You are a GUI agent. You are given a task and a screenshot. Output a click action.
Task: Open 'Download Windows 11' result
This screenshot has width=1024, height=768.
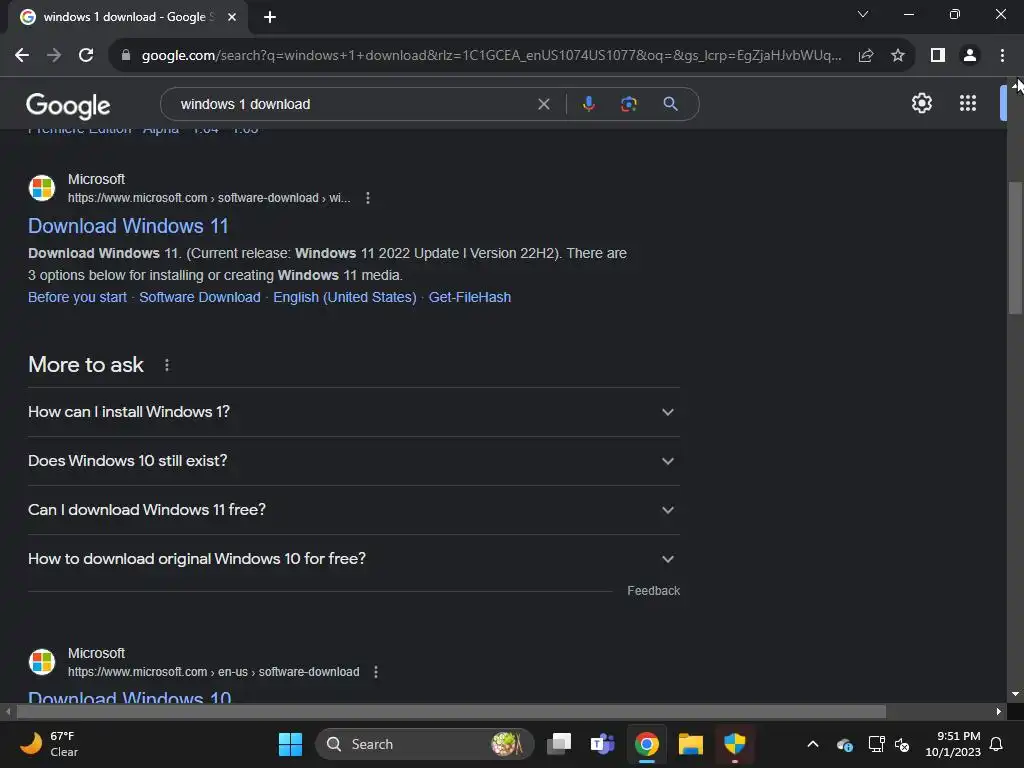(x=128, y=226)
